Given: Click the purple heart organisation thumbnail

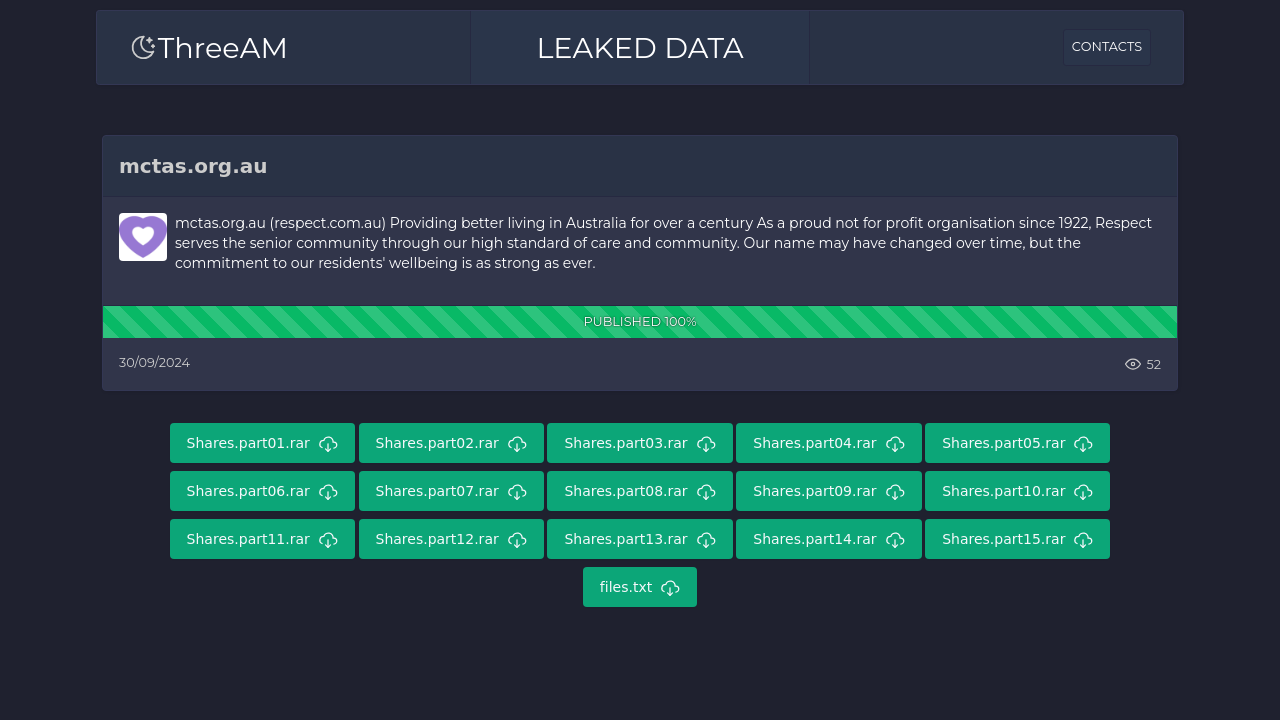Looking at the screenshot, I should coord(143,237).
